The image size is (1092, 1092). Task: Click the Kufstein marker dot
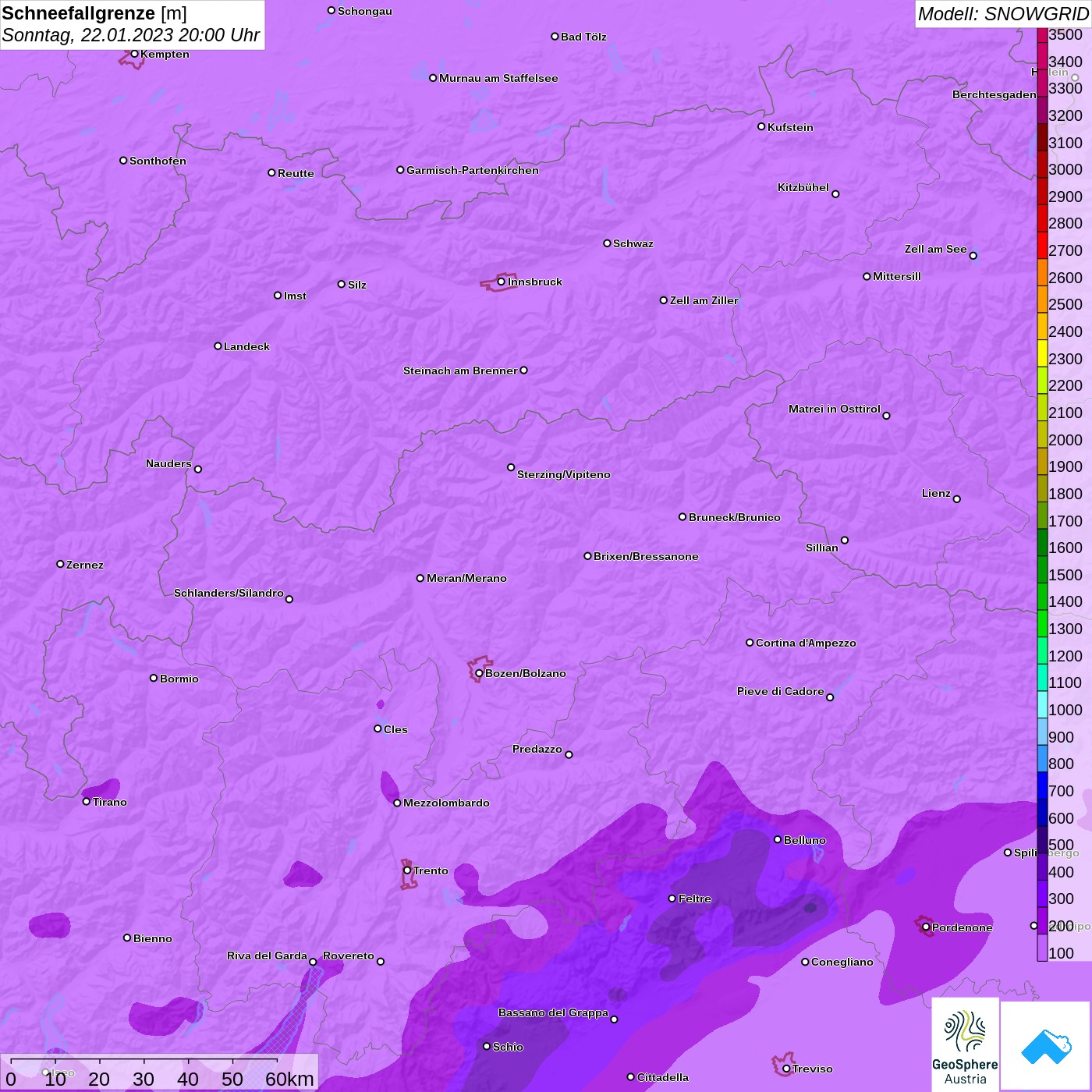click(762, 126)
